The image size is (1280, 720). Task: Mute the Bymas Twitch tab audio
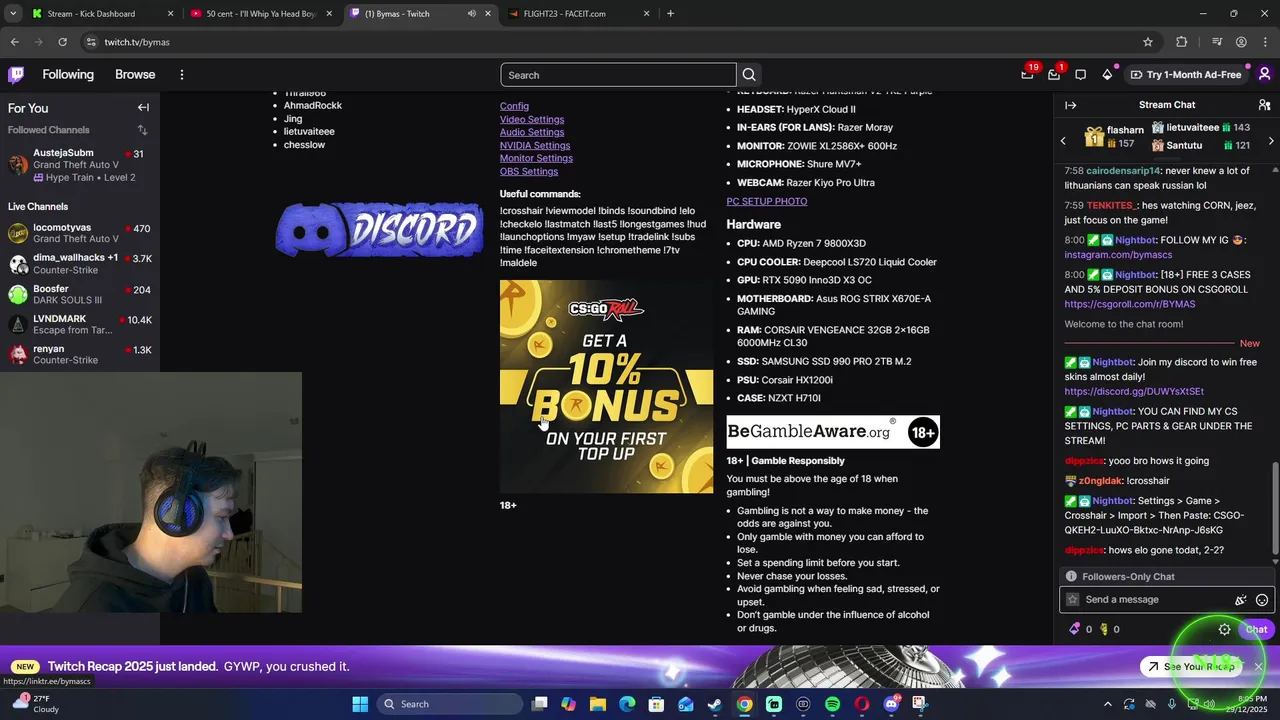click(471, 14)
